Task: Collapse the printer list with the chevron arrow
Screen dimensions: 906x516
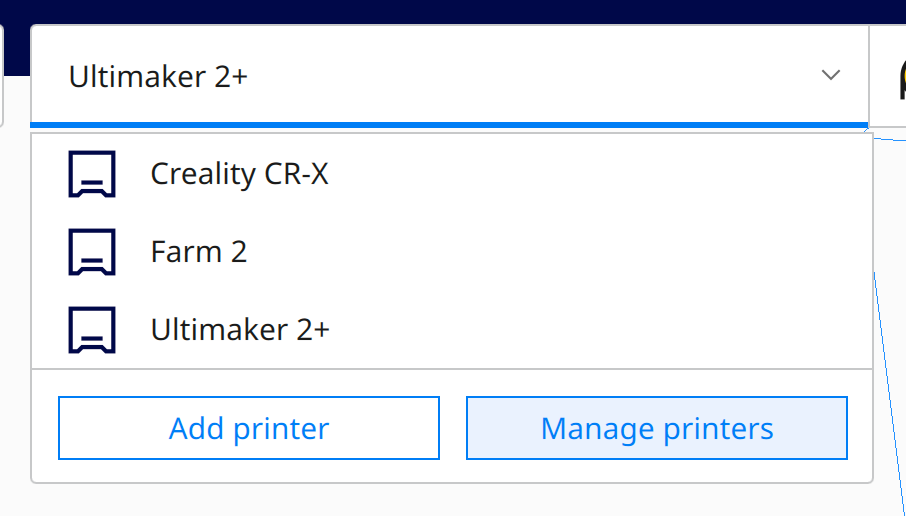Action: point(830,75)
